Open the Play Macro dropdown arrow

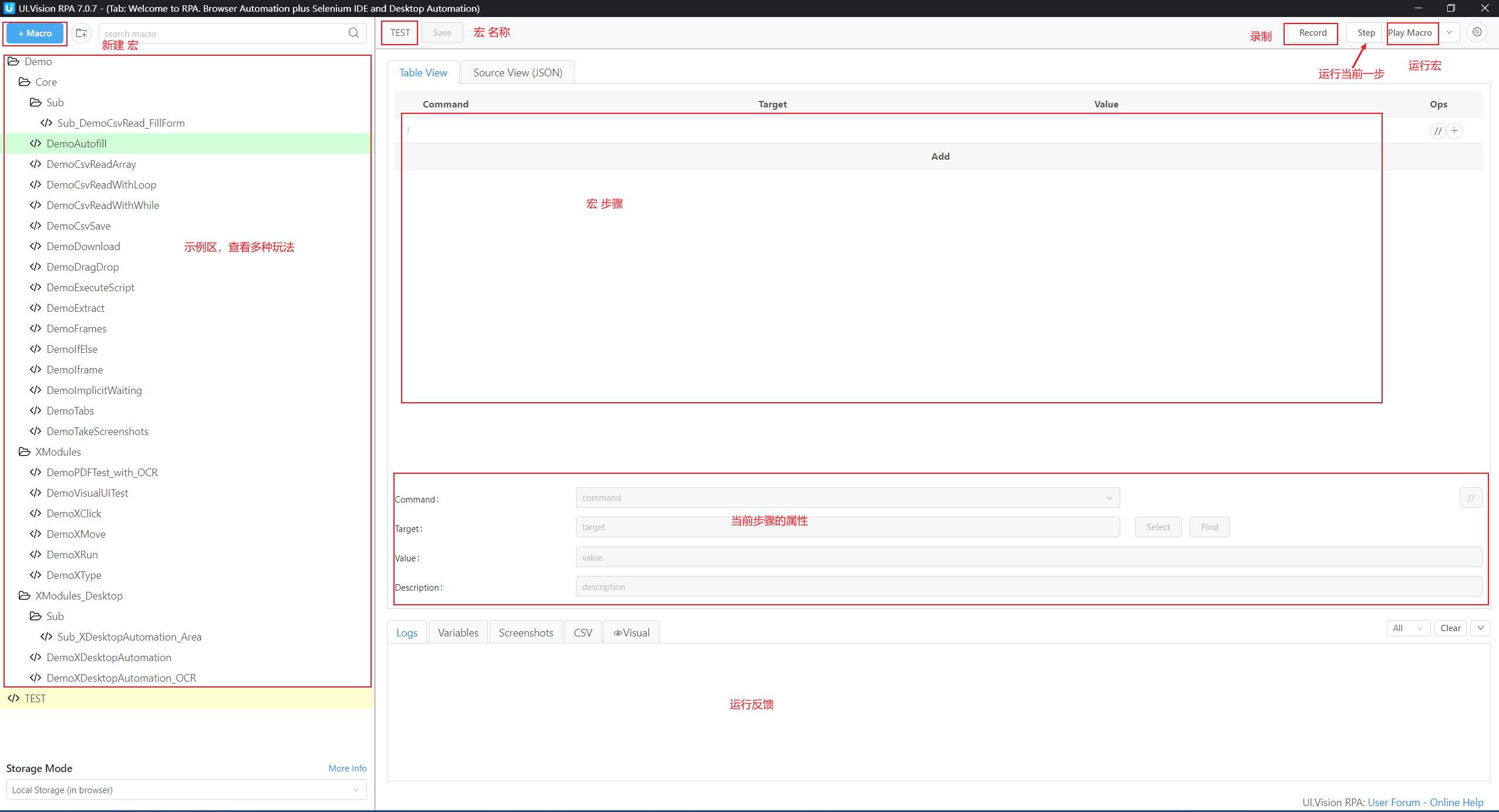(x=1449, y=33)
